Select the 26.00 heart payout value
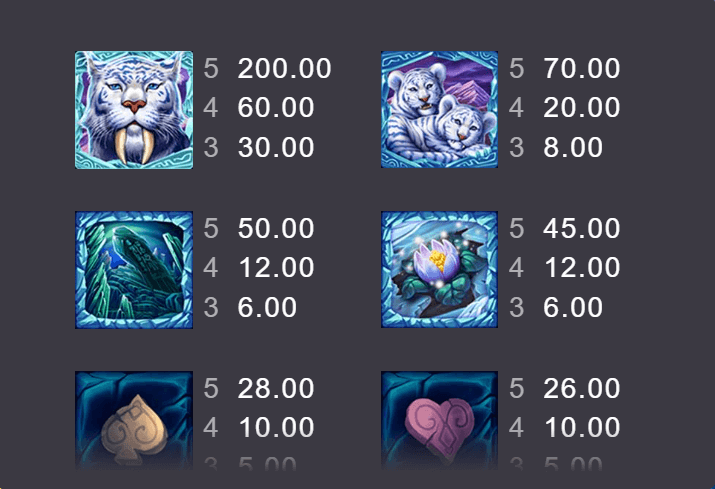 click(581, 388)
